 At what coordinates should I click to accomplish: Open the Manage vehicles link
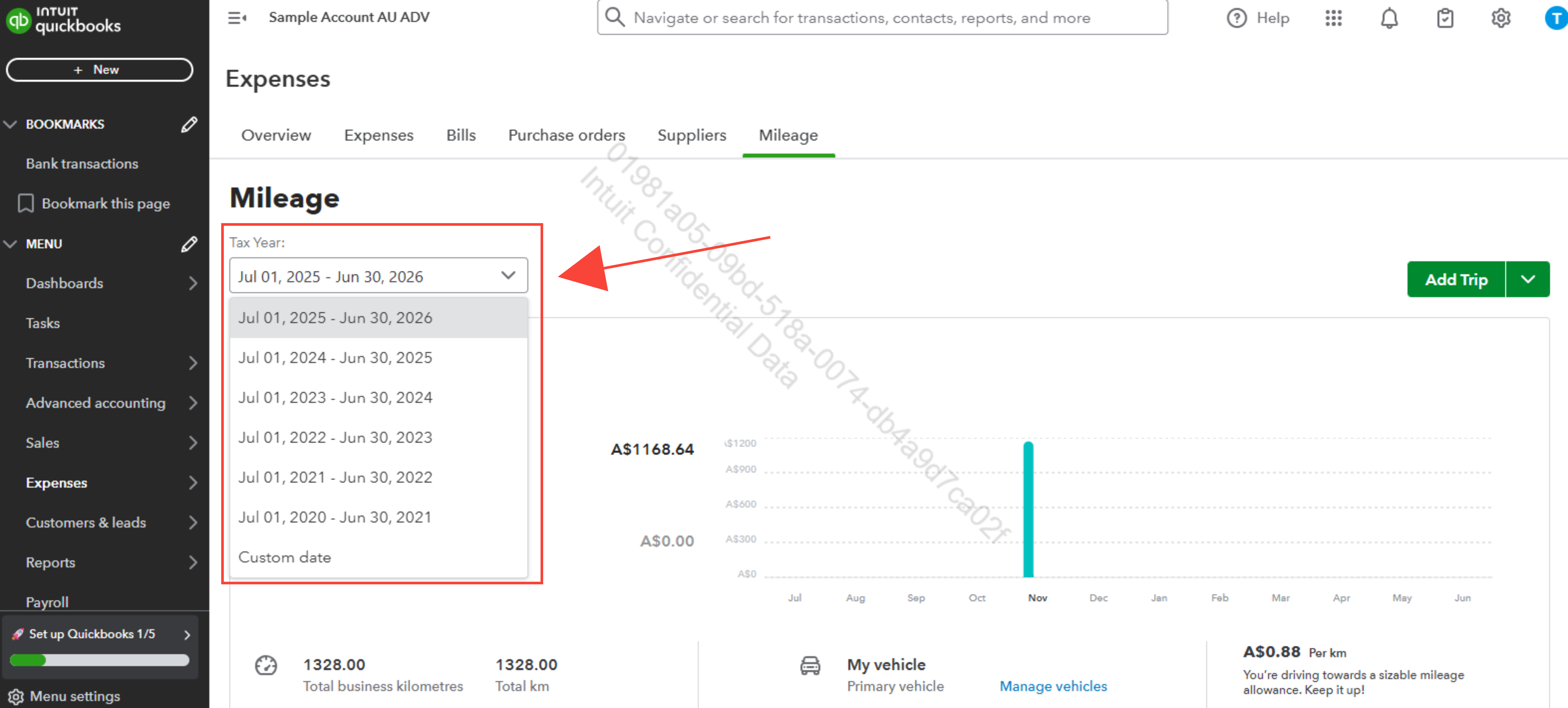(1053, 686)
